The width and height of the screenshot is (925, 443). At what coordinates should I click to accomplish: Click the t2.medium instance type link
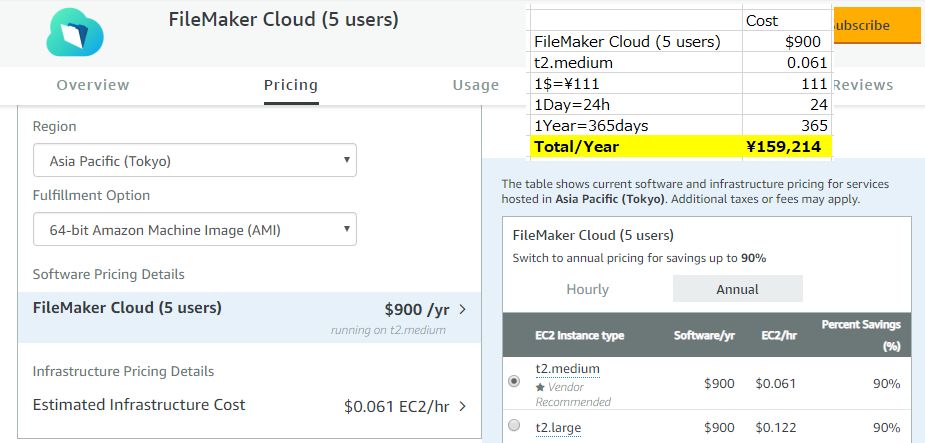[567, 369]
